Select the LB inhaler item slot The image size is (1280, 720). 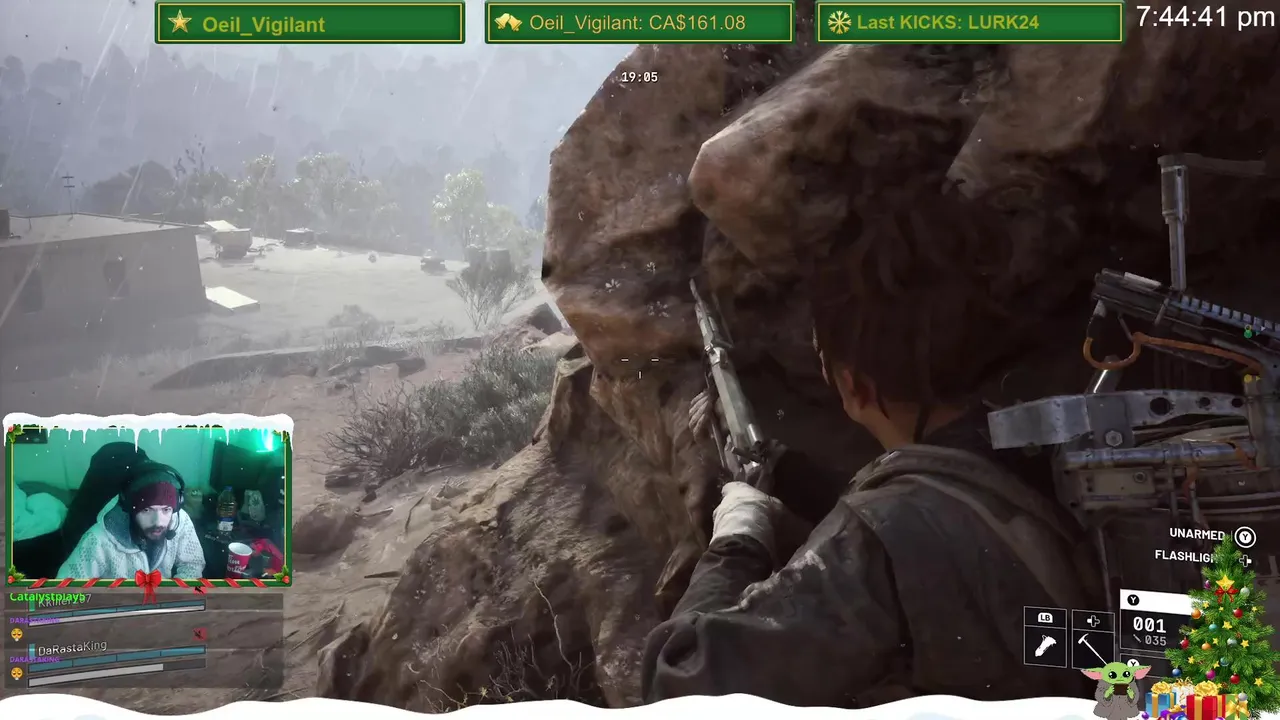pos(1045,636)
